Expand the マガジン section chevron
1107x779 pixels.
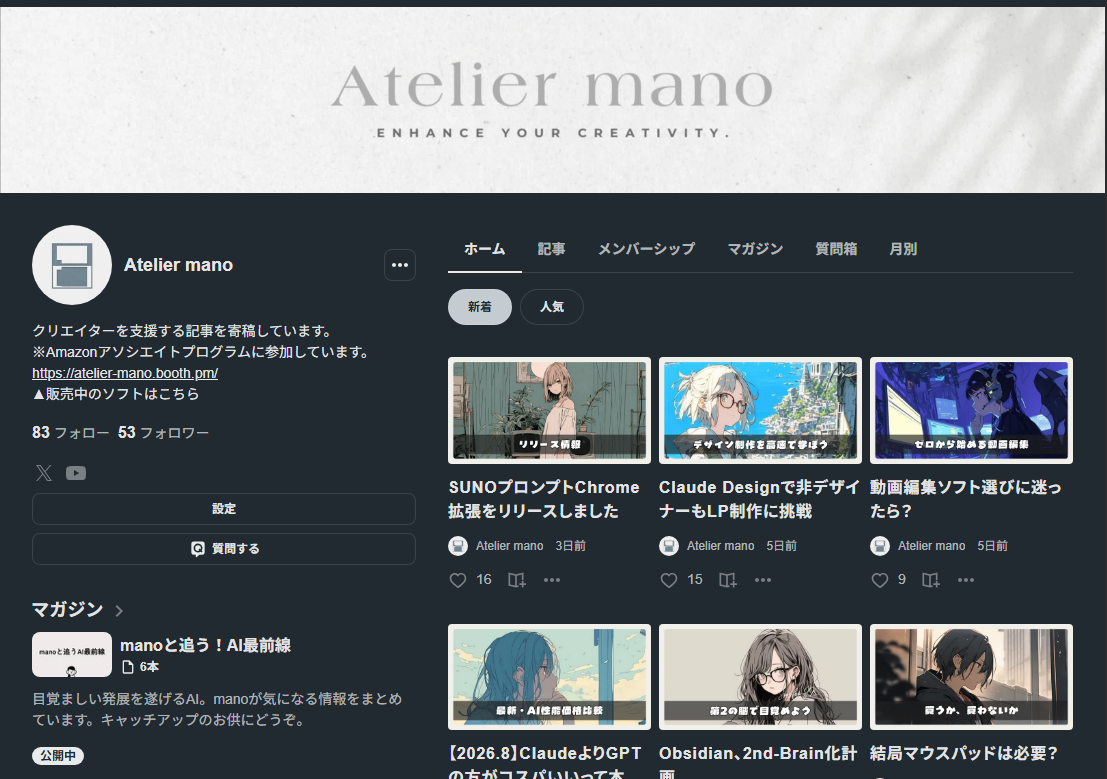119,610
